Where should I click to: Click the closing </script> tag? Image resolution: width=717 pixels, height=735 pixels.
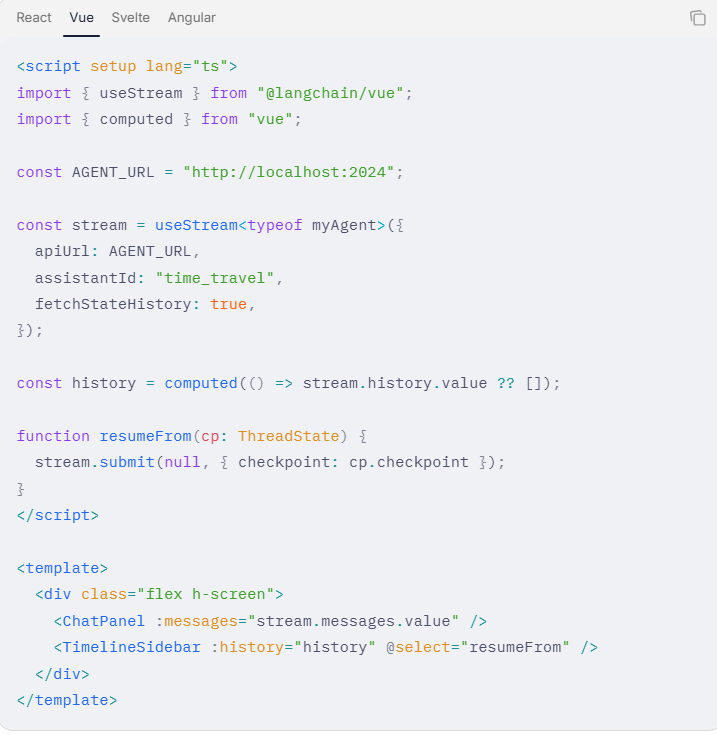tap(58, 516)
